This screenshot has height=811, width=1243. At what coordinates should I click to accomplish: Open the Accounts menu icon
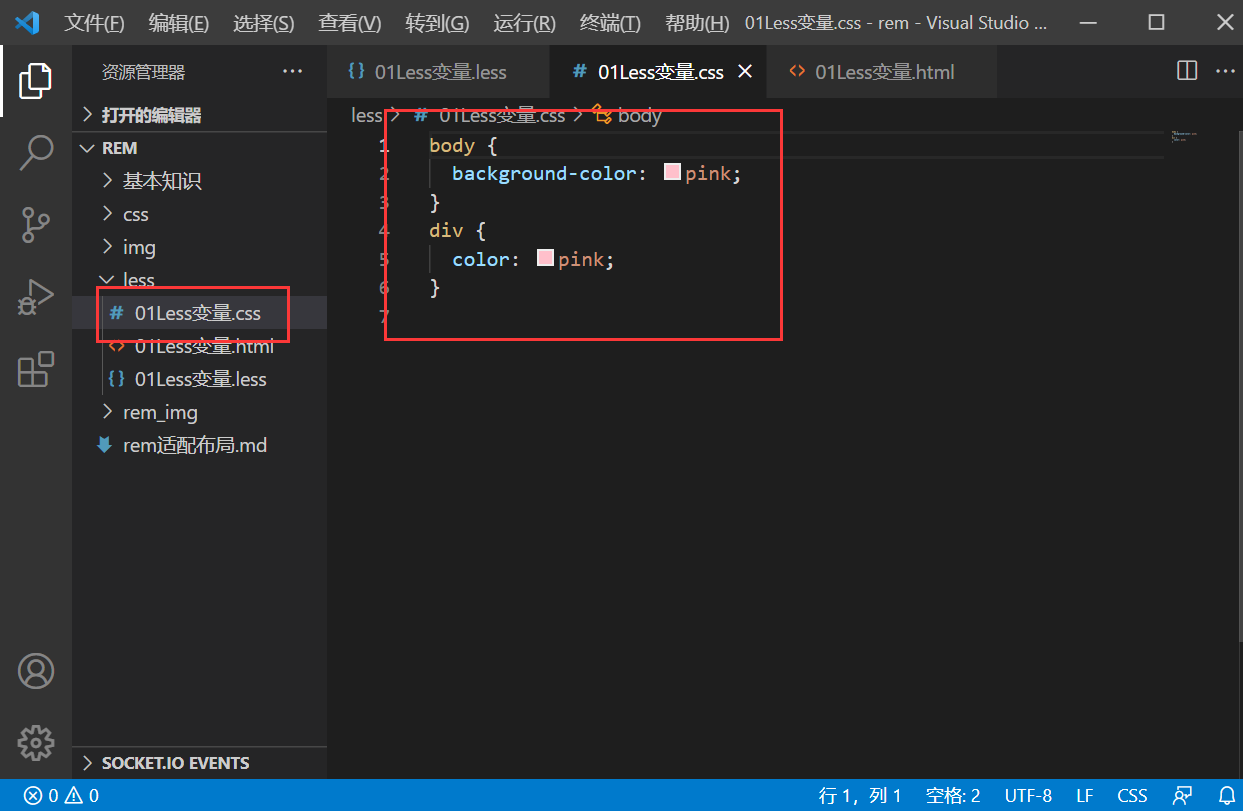[x=36, y=671]
